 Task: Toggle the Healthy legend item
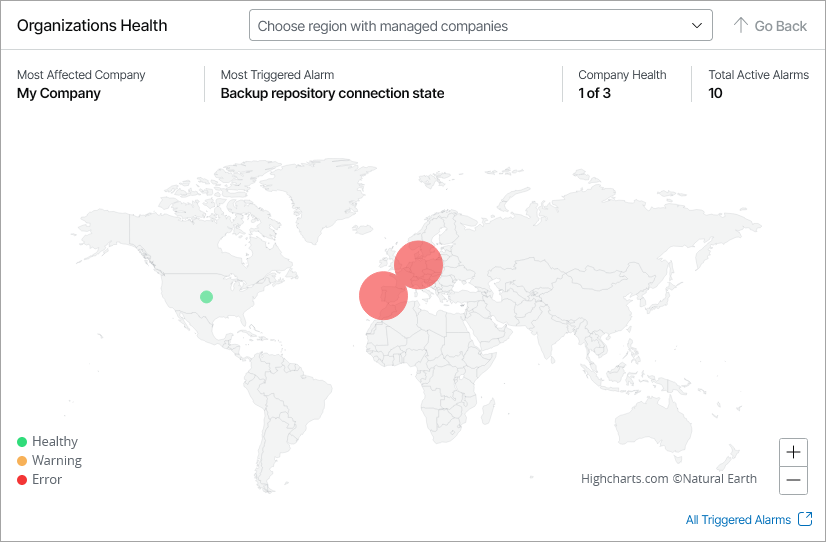point(54,442)
